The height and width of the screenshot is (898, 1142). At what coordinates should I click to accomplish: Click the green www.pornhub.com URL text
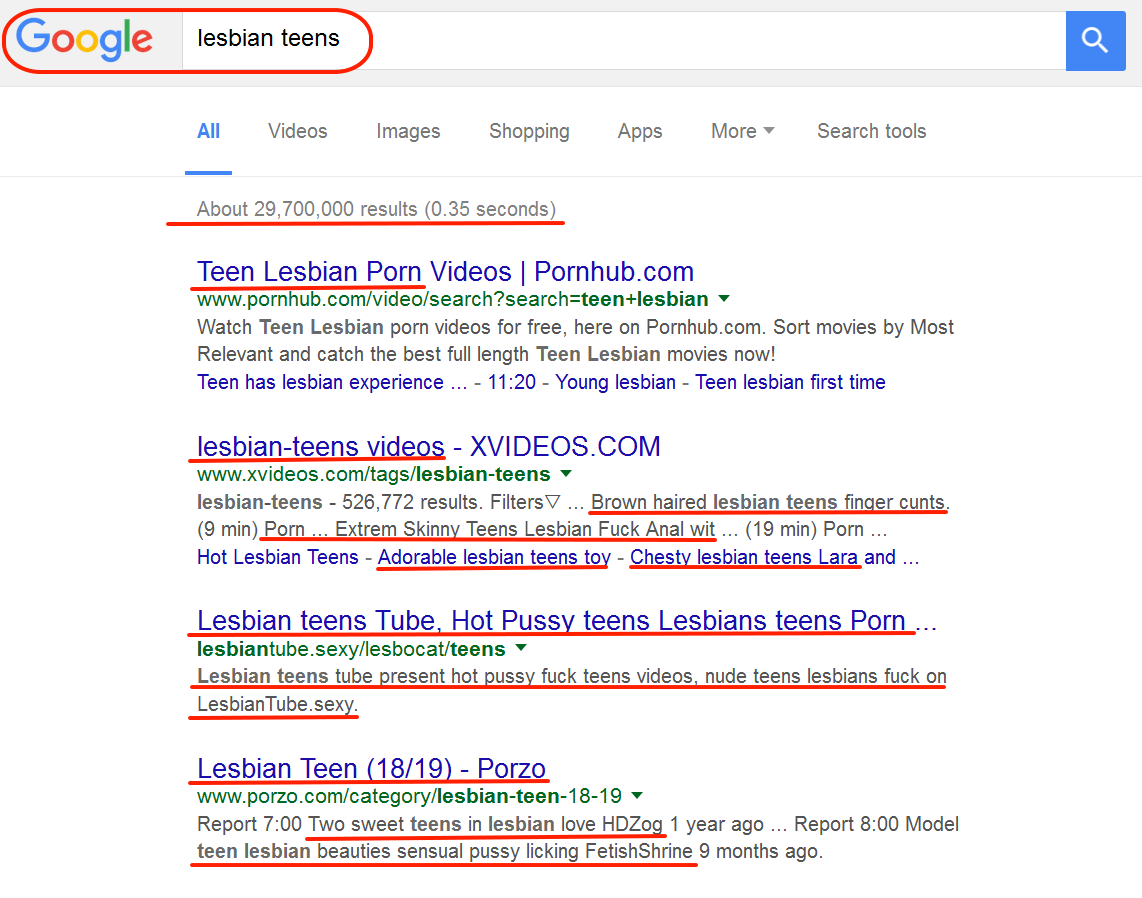point(452,299)
